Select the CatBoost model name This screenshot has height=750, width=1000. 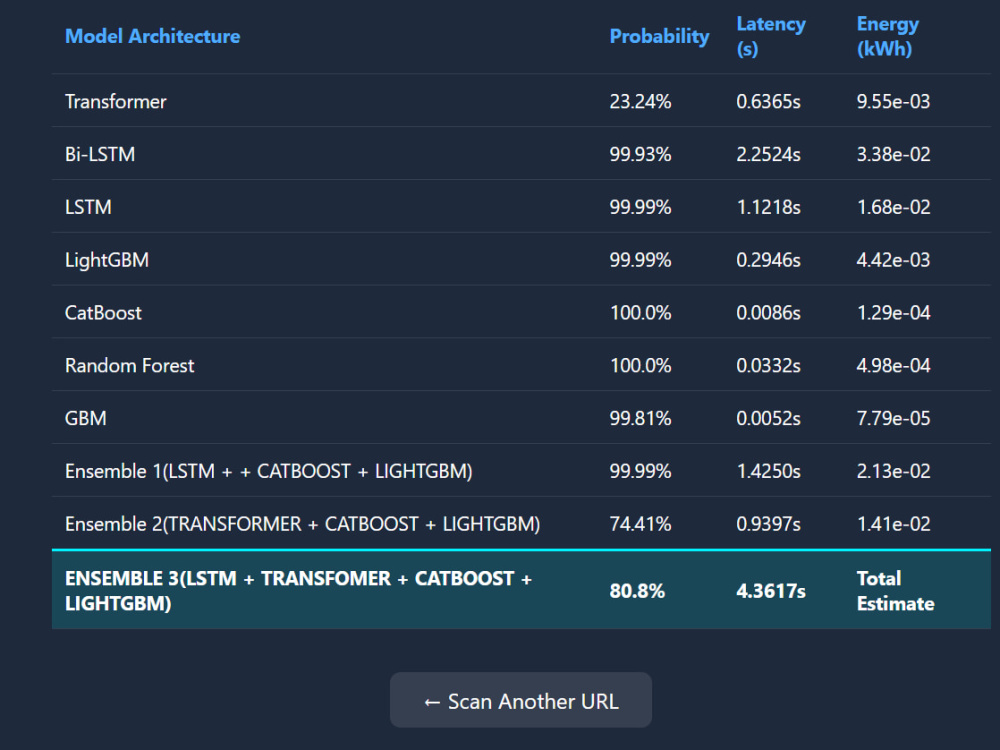point(103,313)
